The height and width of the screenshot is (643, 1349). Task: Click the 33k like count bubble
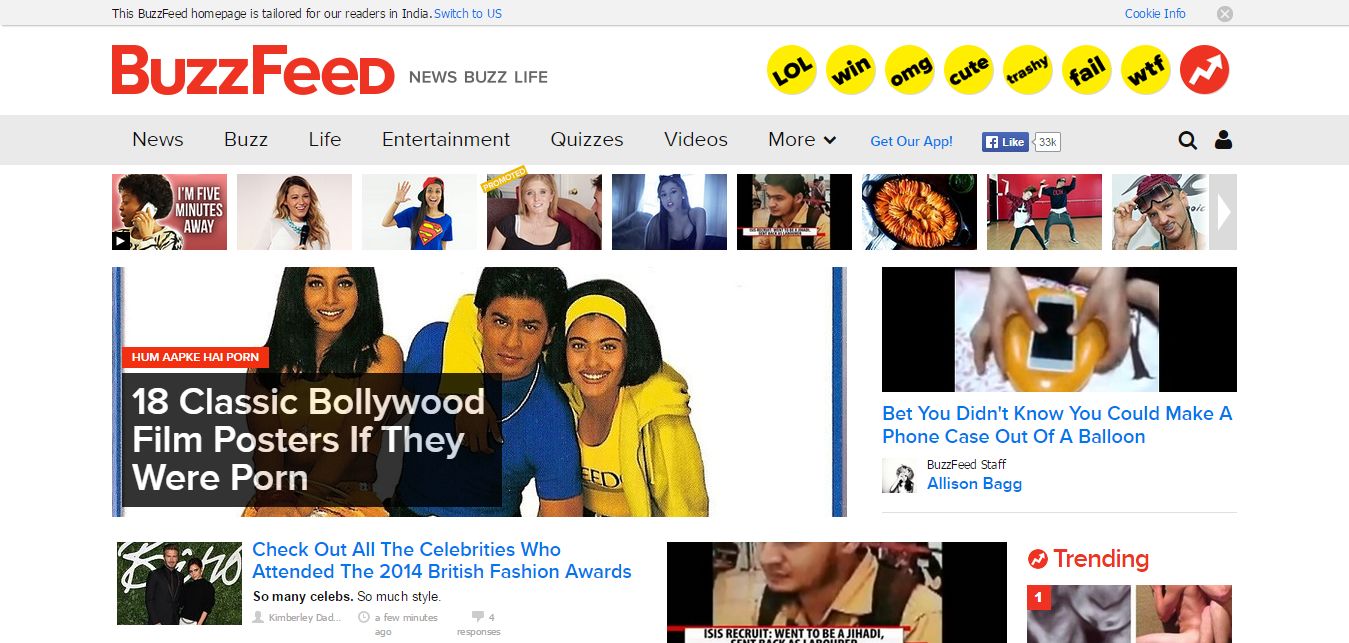[x=1047, y=142]
